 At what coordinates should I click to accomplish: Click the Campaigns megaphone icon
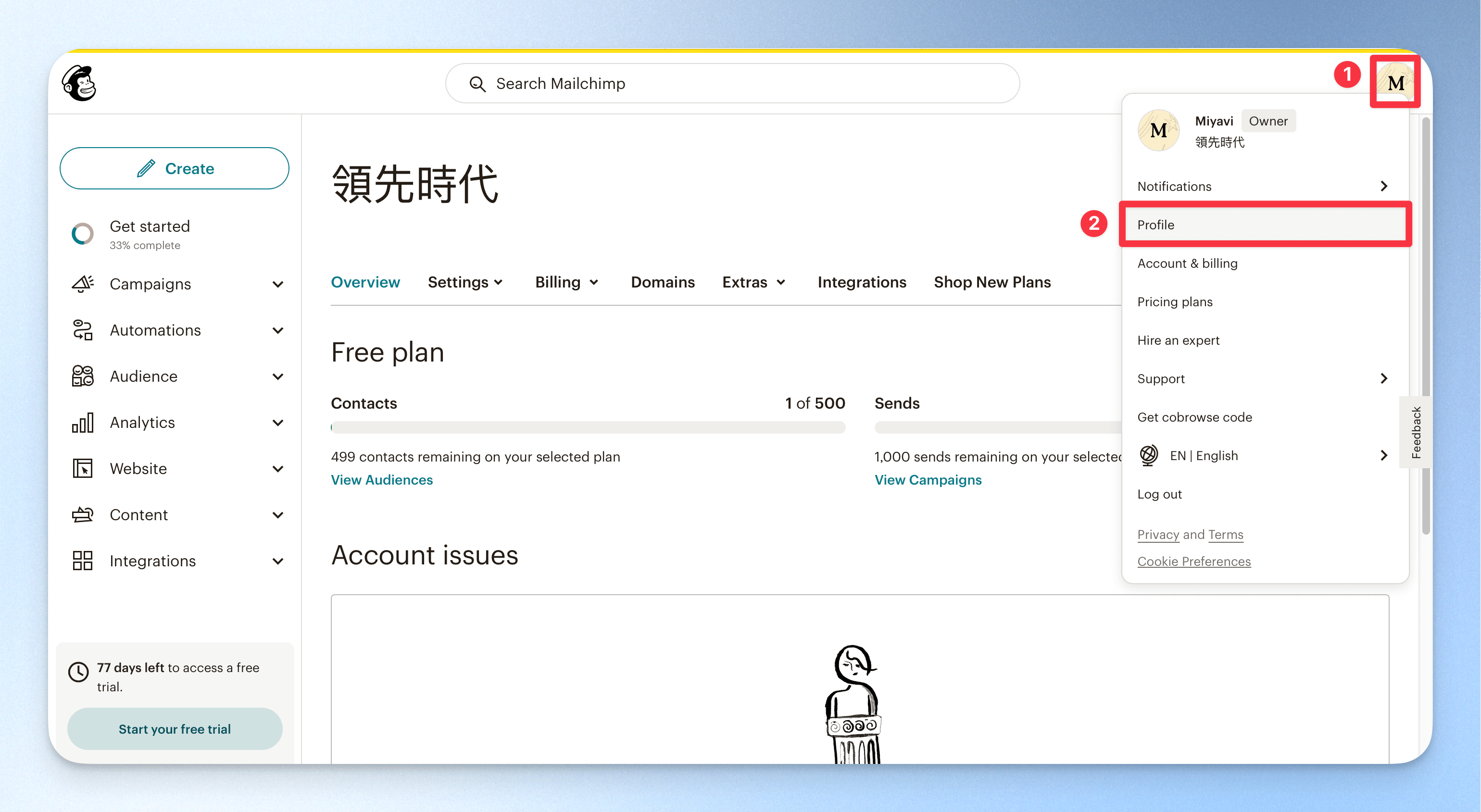[82, 284]
